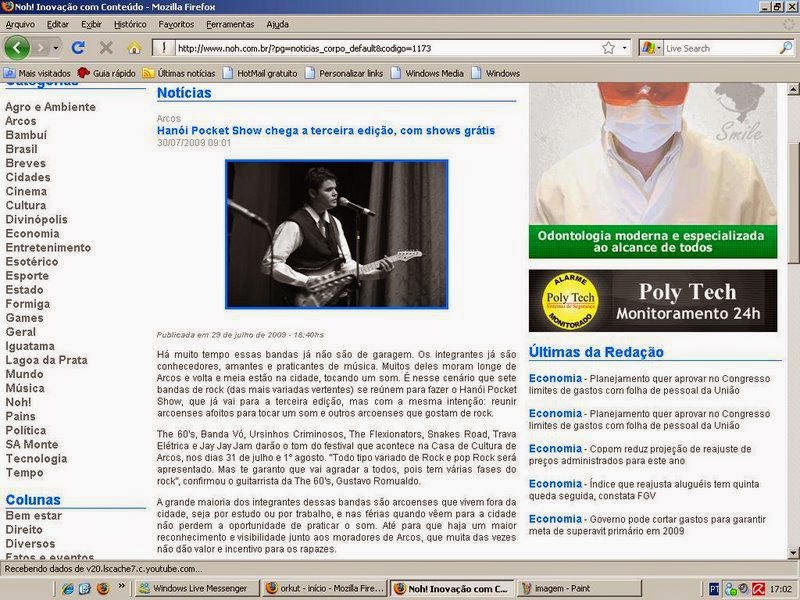
Task: Open the Personalizar links bookmark
Action: 344,73
